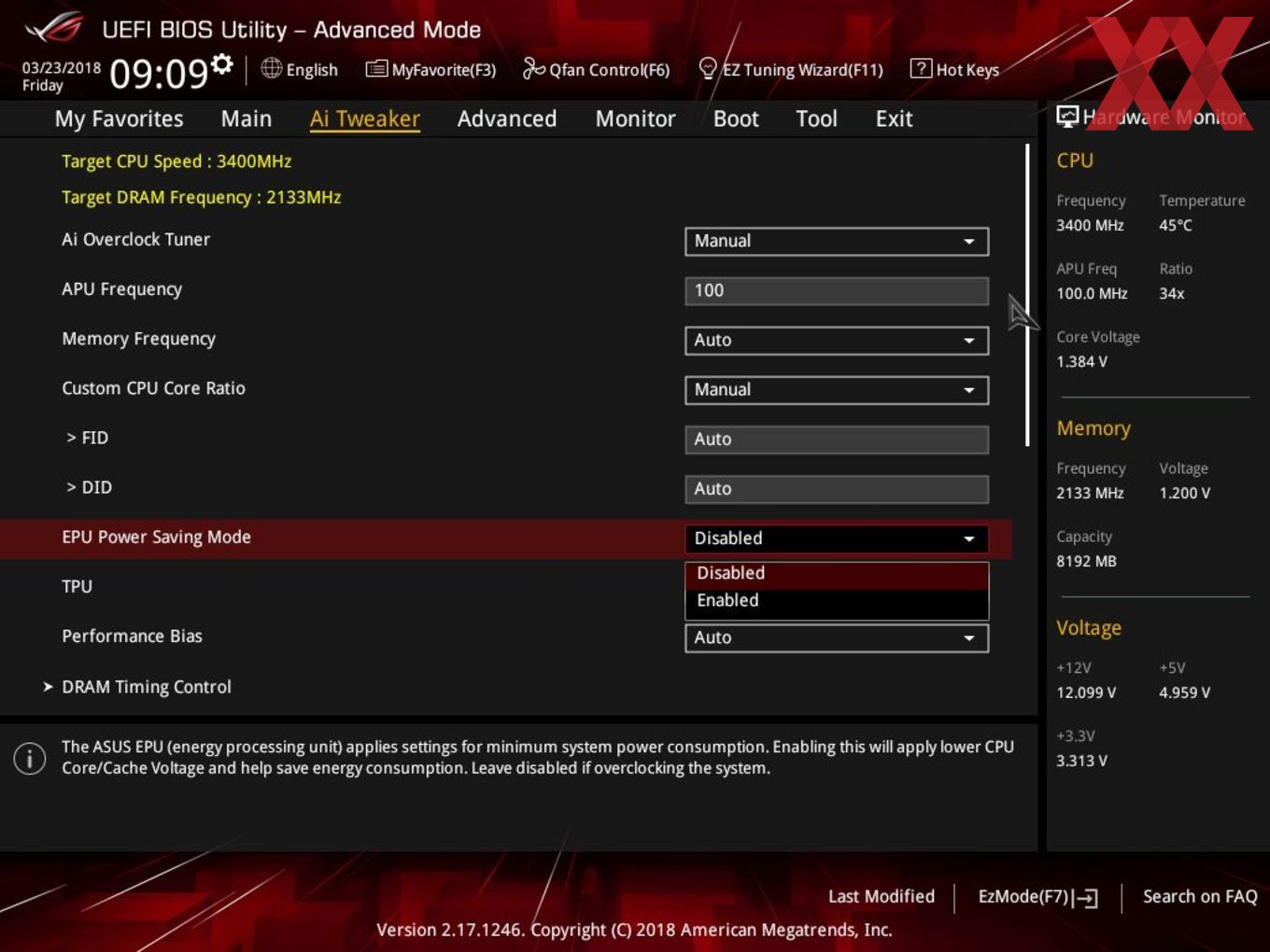
Task: Select the TPU setting row label
Action: (77, 586)
